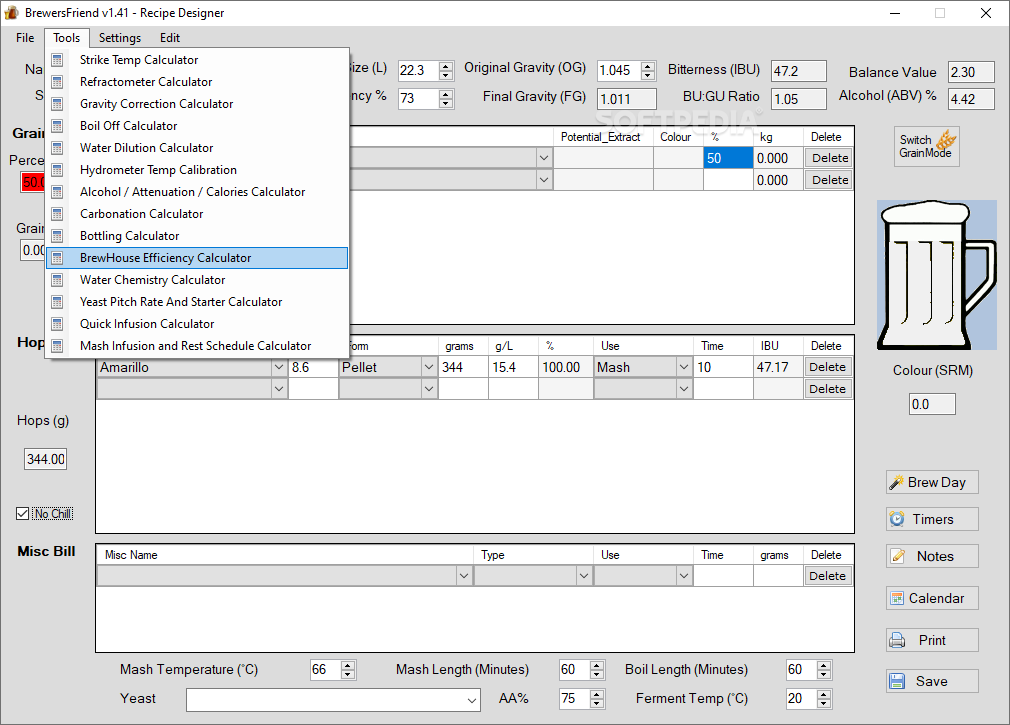
Task: Delete the misc bill row
Action: (828, 576)
